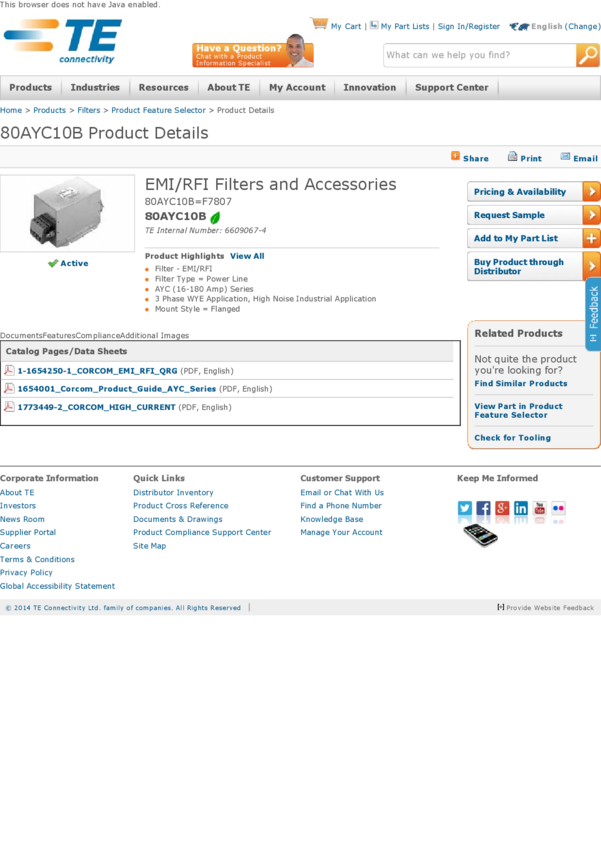The image size is (601, 850).
Task: Open the 80AYC10B product thumbnail image
Action: point(67,214)
